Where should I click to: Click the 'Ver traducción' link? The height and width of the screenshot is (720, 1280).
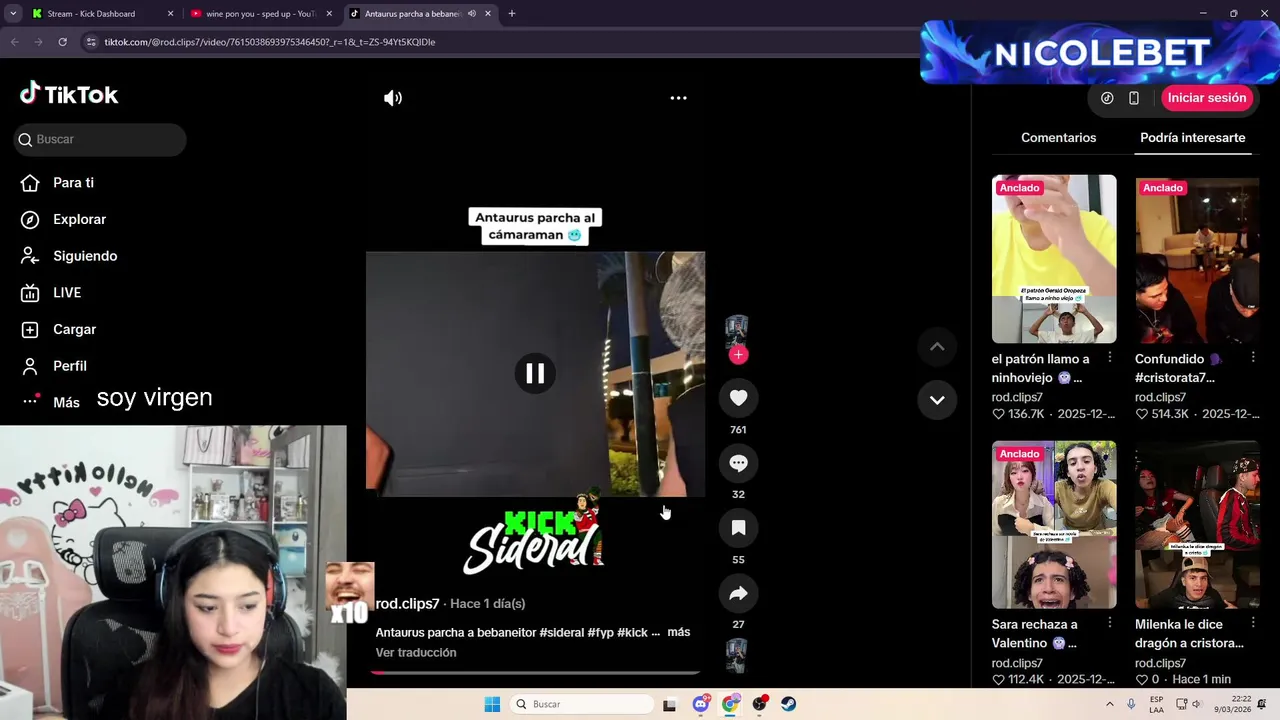coord(416,653)
